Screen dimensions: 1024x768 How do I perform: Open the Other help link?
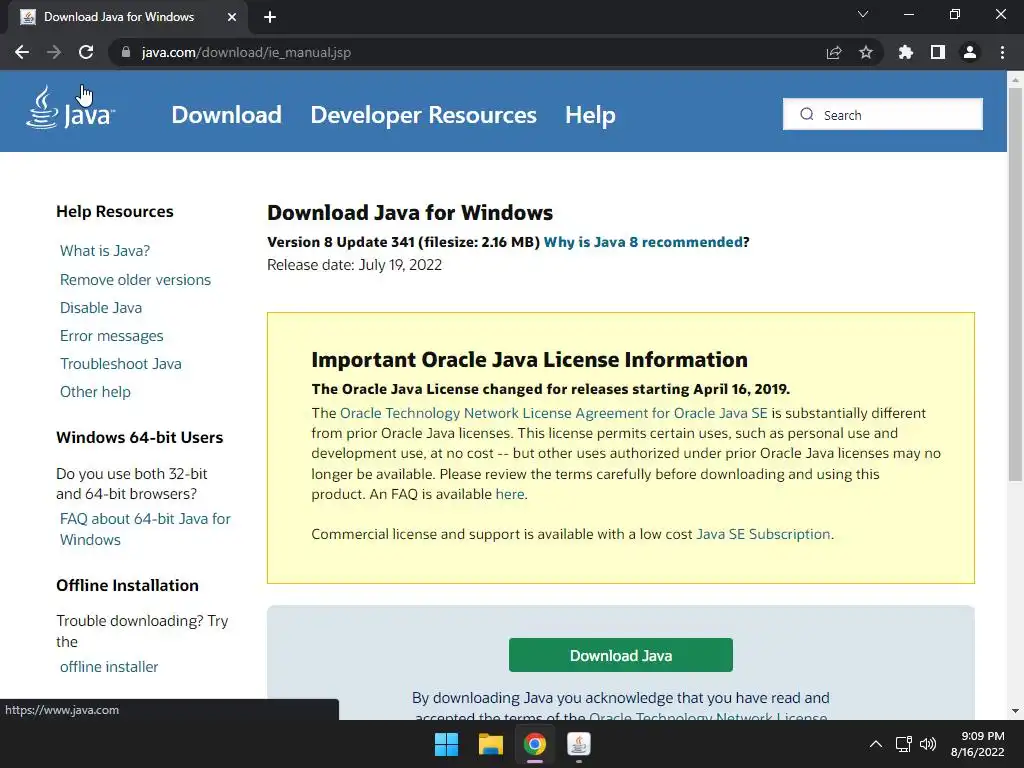click(95, 392)
